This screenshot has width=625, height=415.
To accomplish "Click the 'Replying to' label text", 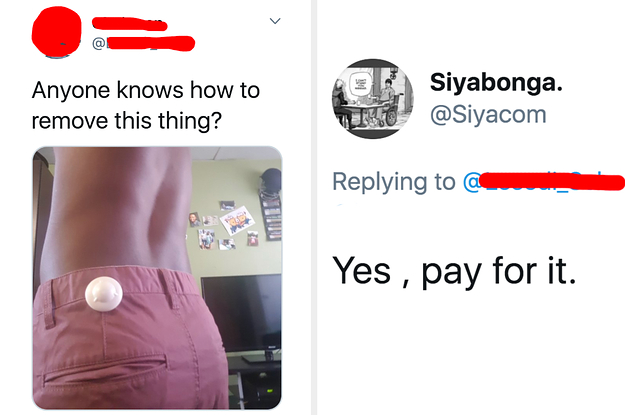I will pyautogui.click(x=394, y=182).
